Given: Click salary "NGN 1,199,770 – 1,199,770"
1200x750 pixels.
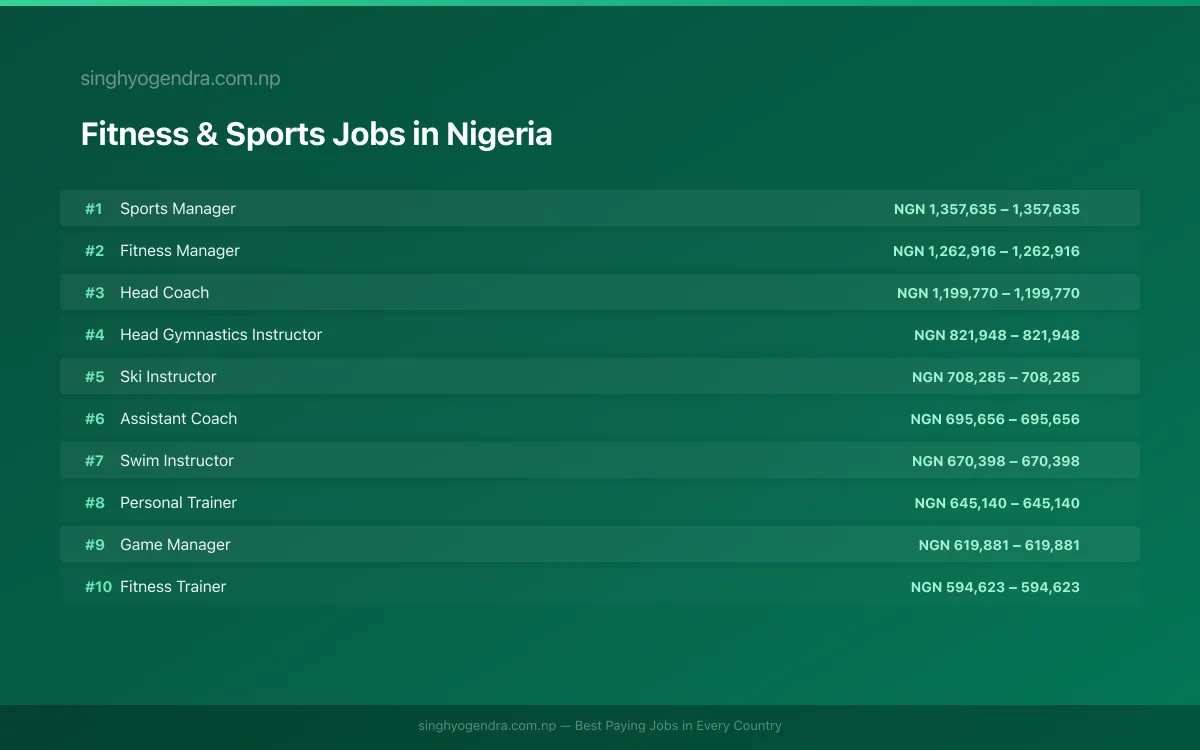Looking at the screenshot, I should tap(988, 293).
